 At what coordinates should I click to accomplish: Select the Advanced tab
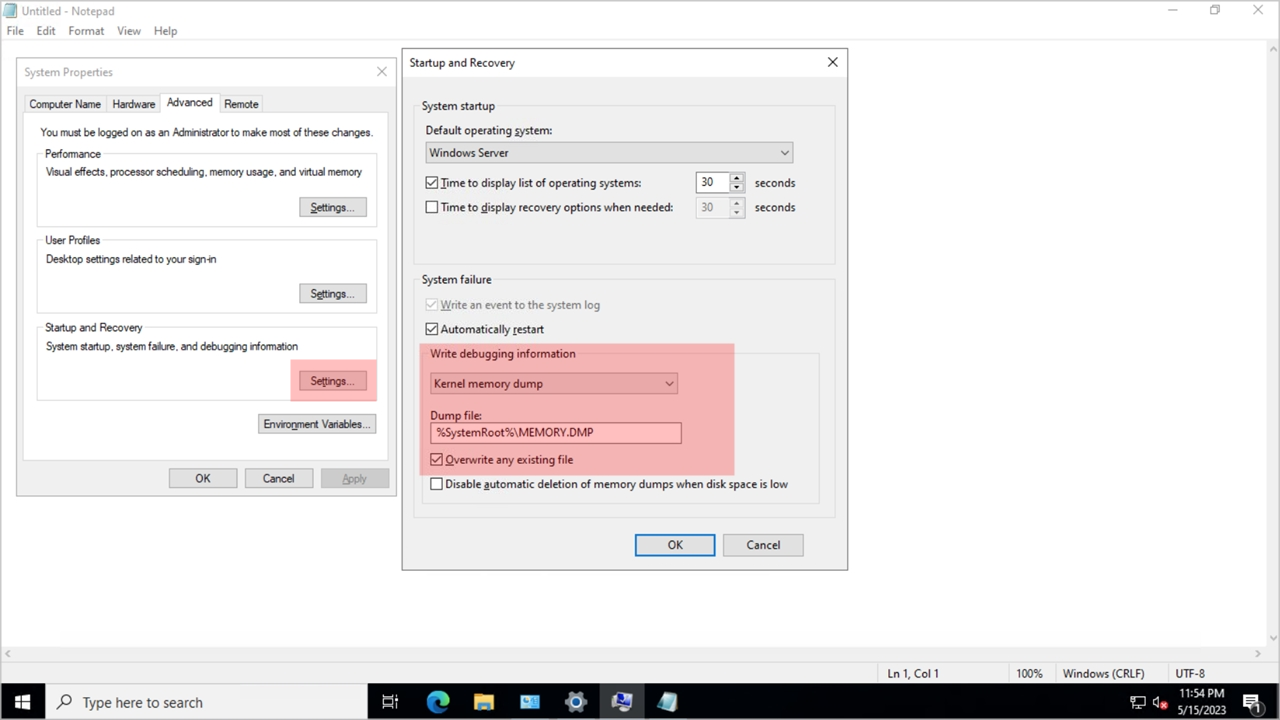pyautogui.click(x=190, y=102)
